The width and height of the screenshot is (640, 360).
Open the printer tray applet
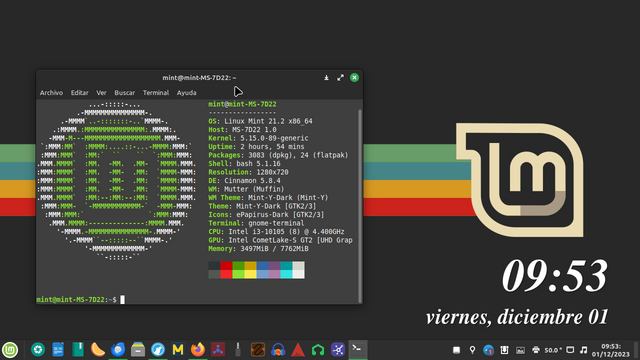click(536, 350)
